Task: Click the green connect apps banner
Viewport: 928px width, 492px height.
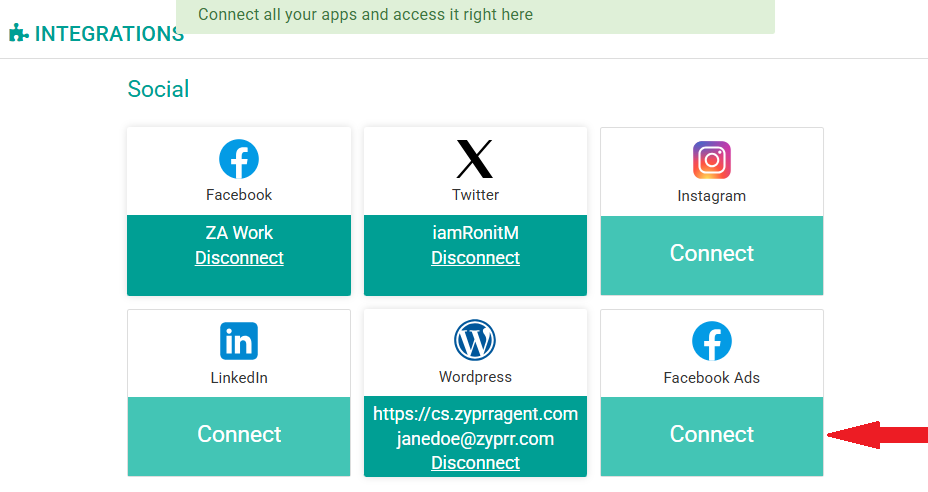Action: tap(475, 16)
